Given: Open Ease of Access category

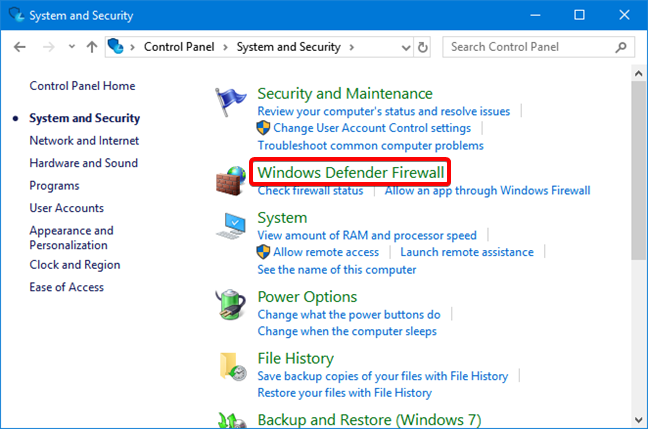Looking at the screenshot, I should tap(67, 287).
